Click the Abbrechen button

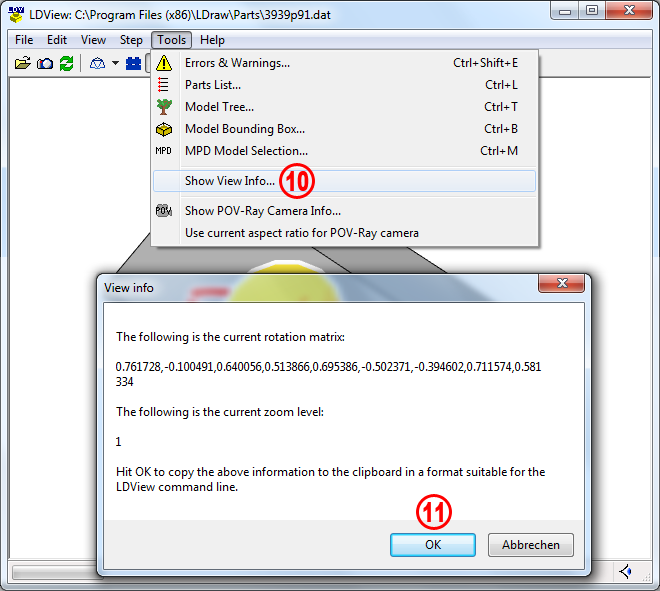click(531, 545)
